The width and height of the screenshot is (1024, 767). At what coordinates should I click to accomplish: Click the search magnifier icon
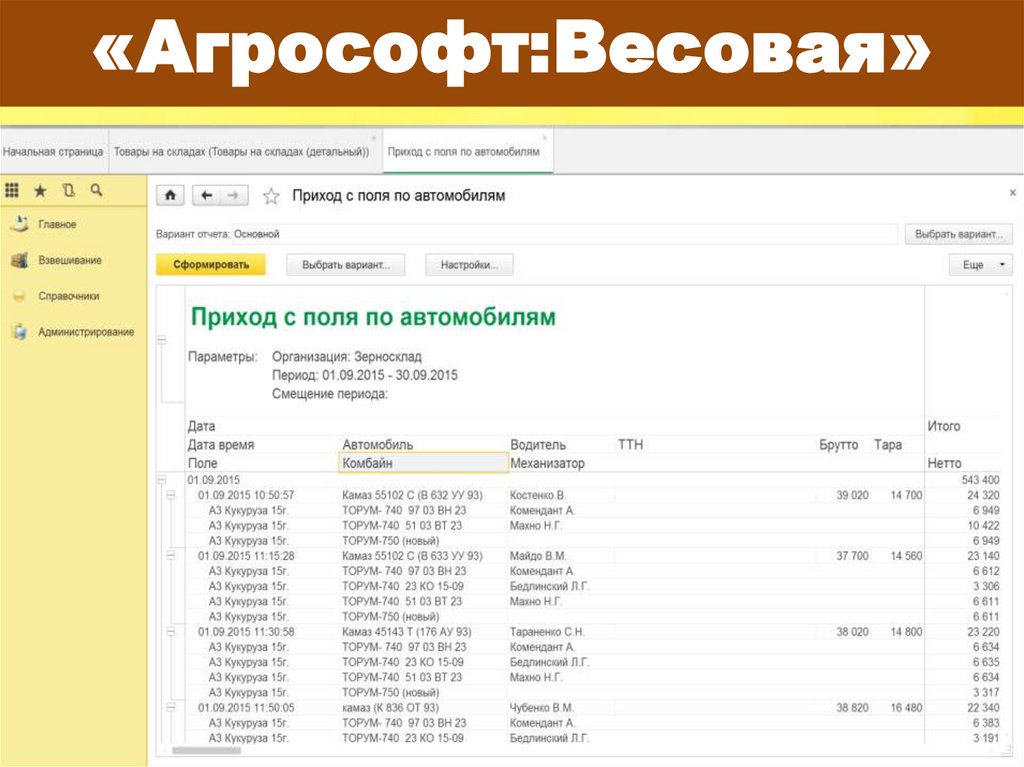click(96, 189)
